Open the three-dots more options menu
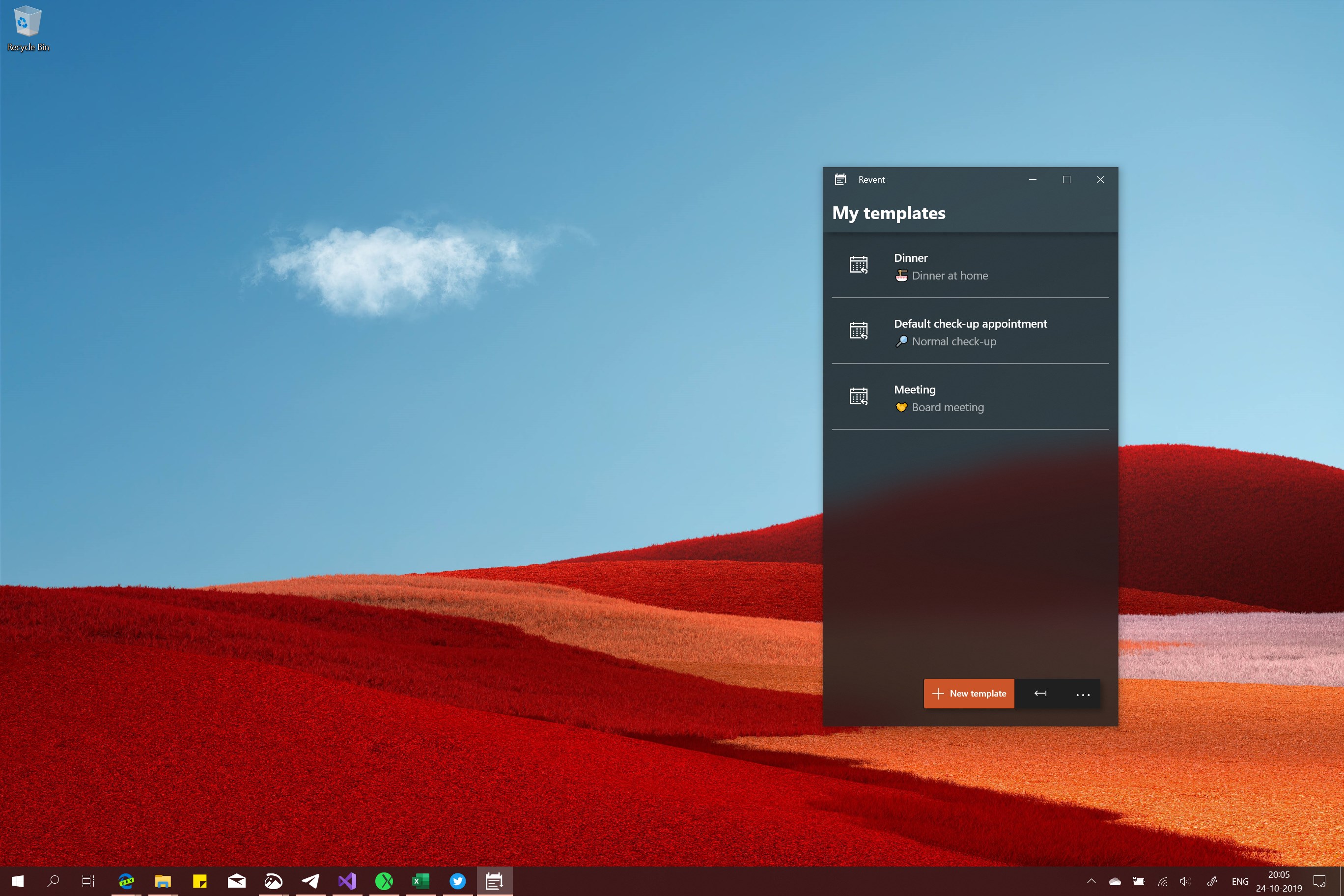Image resolution: width=1344 pixels, height=896 pixels. tap(1082, 694)
